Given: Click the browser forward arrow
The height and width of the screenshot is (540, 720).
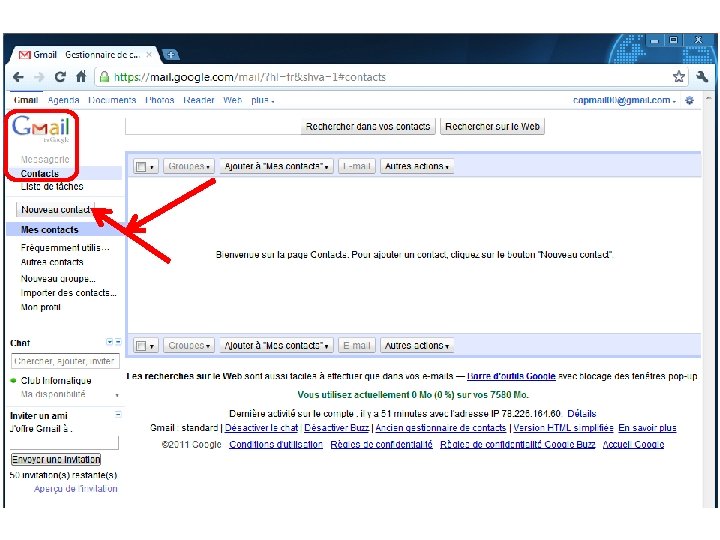Looking at the screenshot, I should point(39,77).
